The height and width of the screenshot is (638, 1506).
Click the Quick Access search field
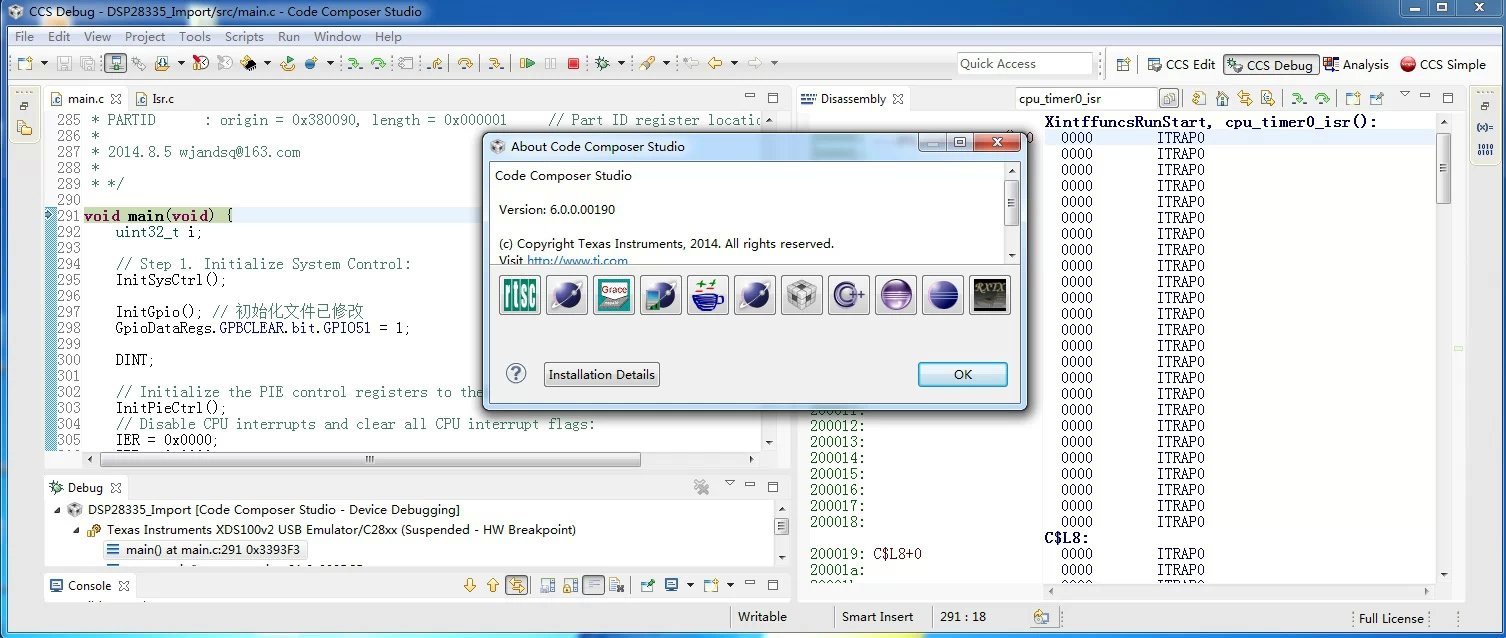(x=1024, y=64)
